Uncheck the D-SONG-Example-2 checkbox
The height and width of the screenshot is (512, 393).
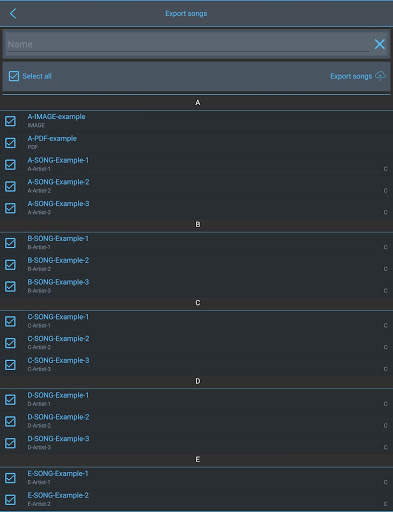[10, 421]
